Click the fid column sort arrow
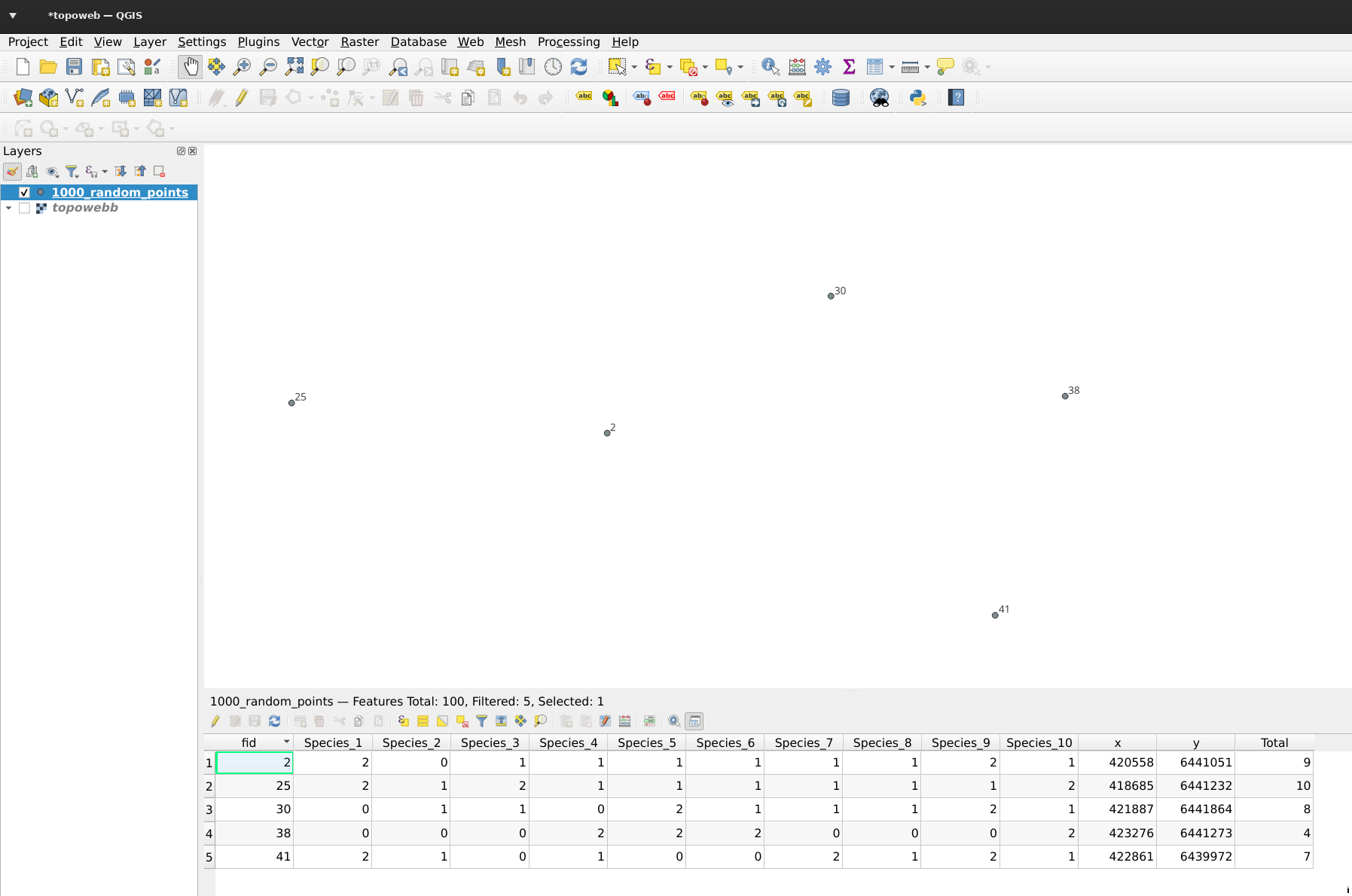 click(x=286, y=742)
